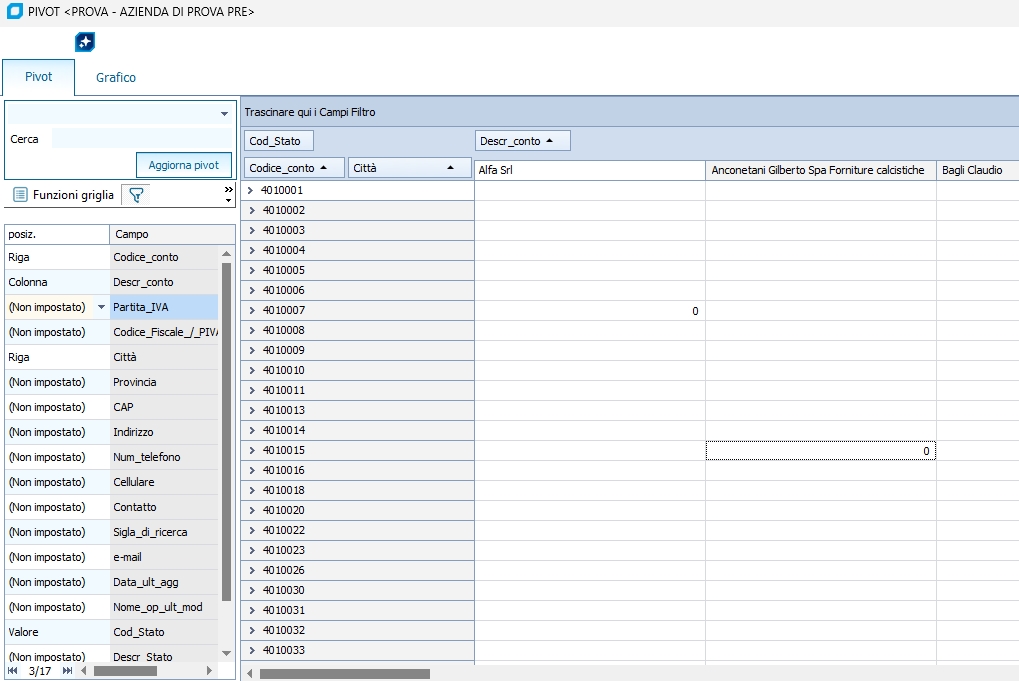Click the Cod_Stato data field button

275,141
